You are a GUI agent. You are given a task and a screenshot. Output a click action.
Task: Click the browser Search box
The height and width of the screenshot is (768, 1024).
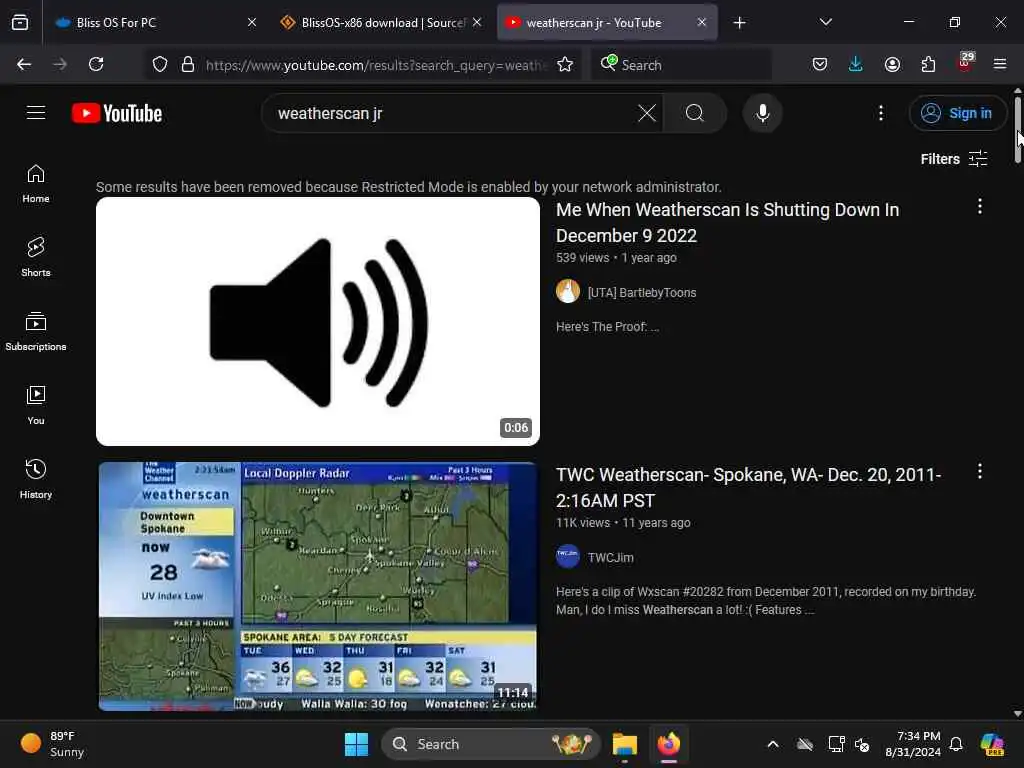click(680, 65)
